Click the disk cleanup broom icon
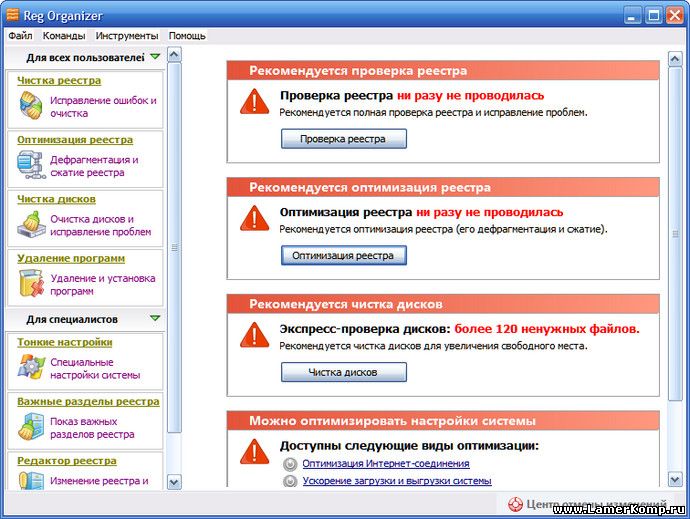Screen dimensions: 690x519 coord(31,224)
